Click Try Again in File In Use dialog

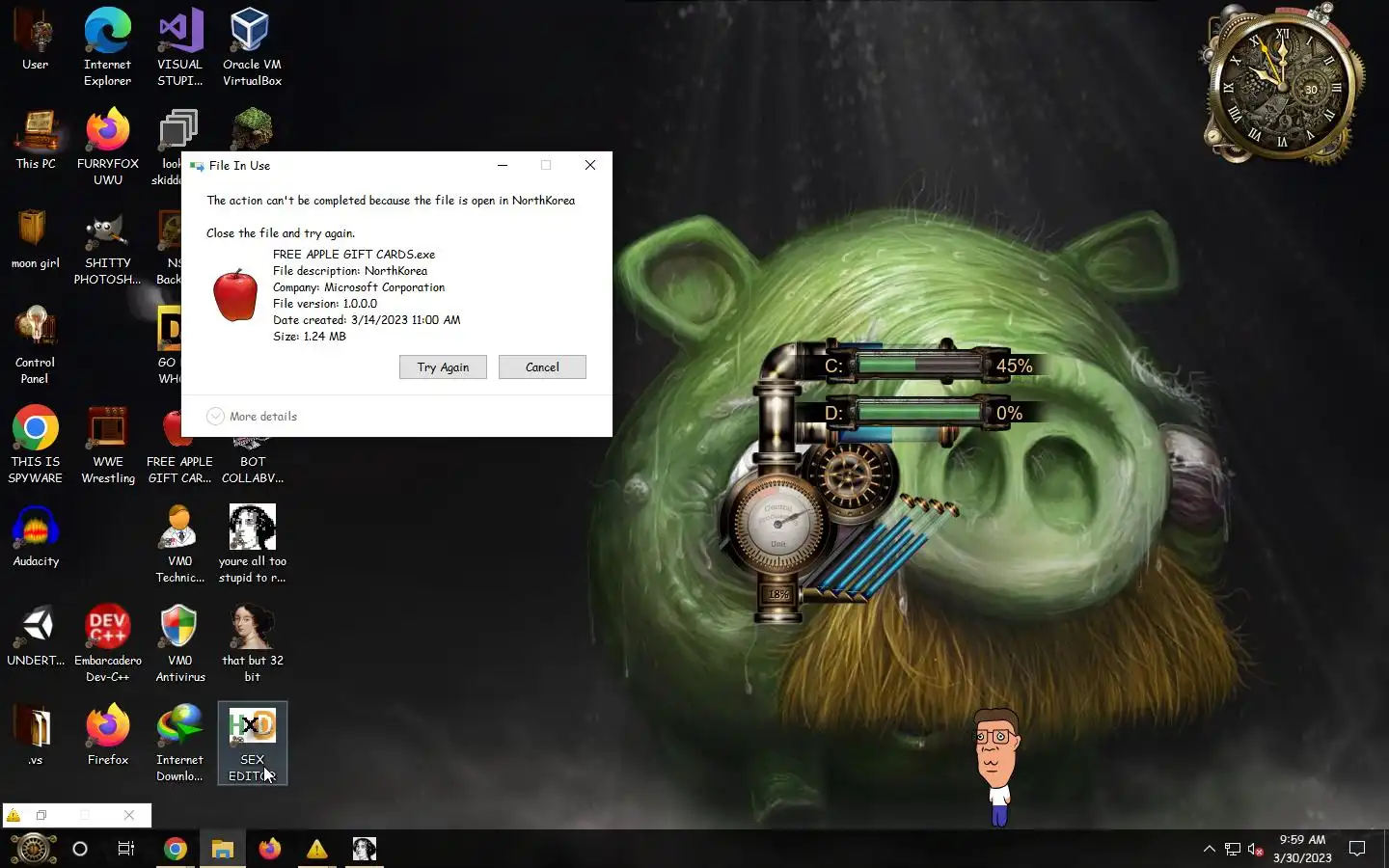click(443, 367)
